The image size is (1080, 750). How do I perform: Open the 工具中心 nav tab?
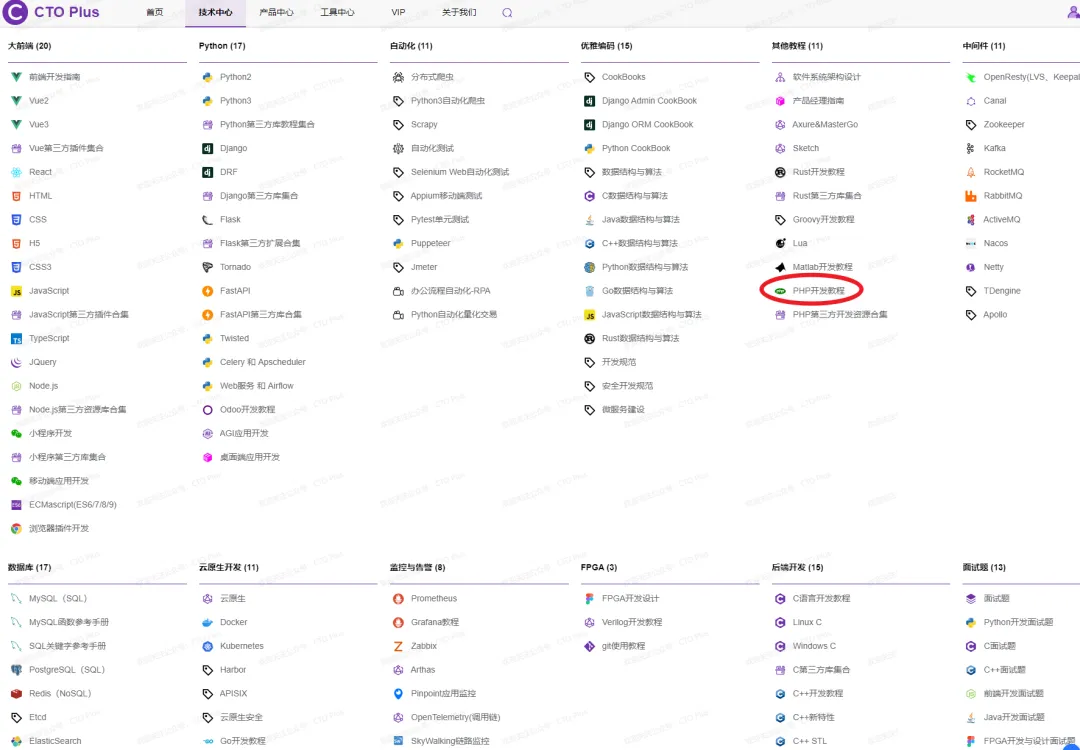(x=338, y=12)
